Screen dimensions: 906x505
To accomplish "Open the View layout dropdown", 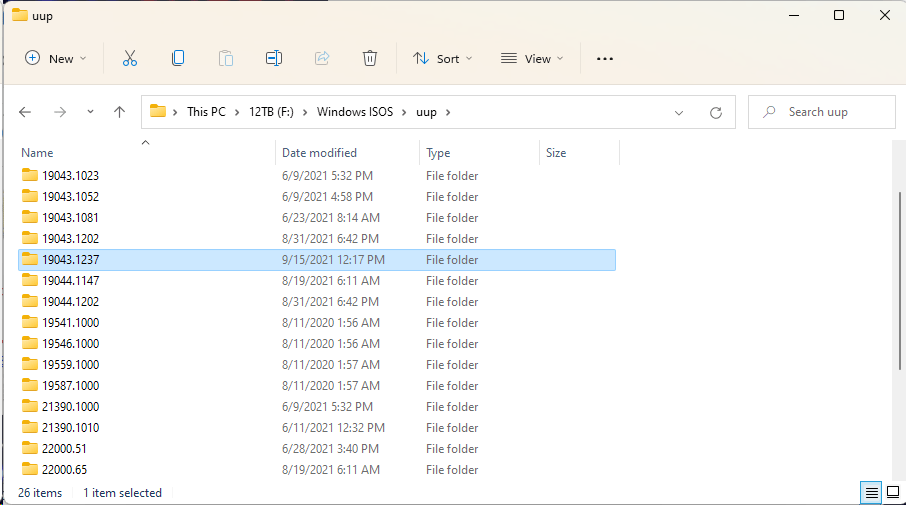I will point(532,59).
